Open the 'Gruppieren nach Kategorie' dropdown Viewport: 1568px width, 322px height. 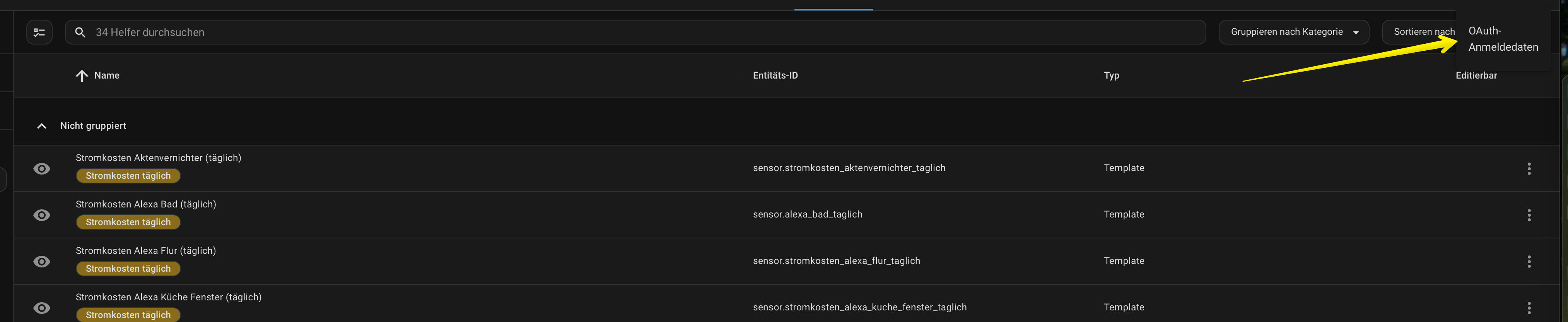(1293, 32)
